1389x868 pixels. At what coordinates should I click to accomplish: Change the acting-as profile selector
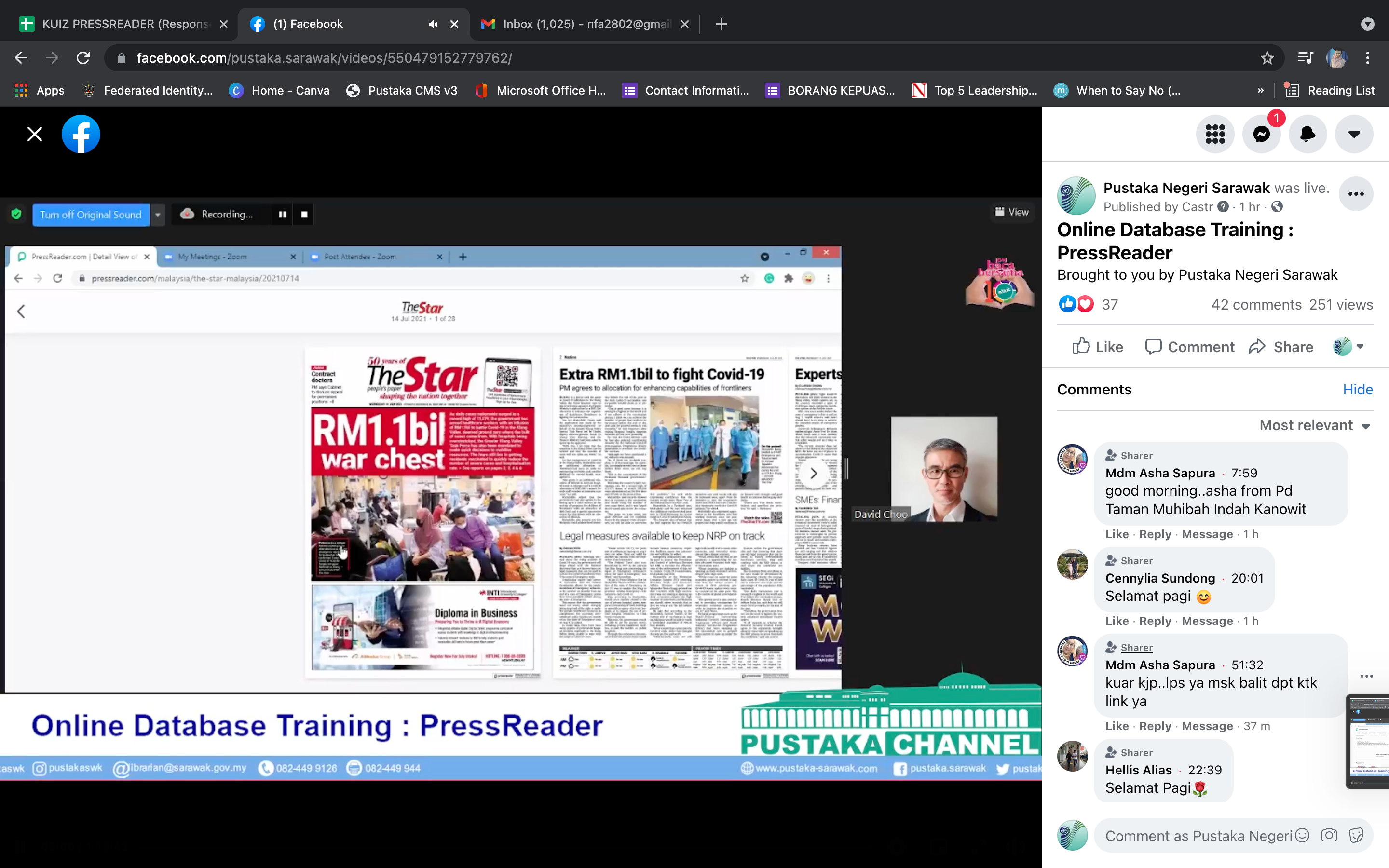pos(1348,347)
